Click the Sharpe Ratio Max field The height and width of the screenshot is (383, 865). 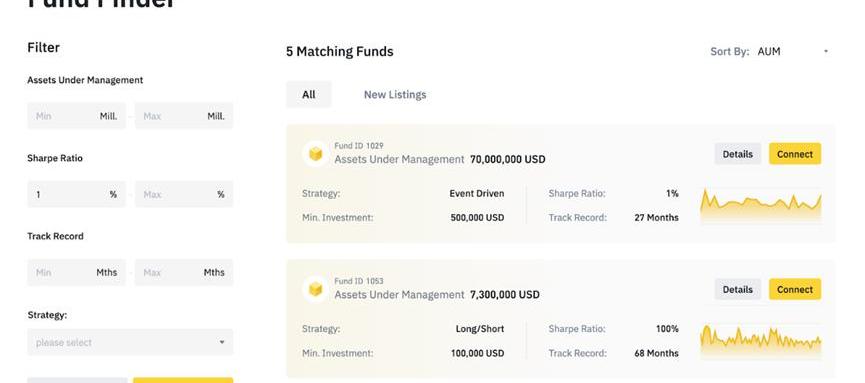[x=184, y=194]
